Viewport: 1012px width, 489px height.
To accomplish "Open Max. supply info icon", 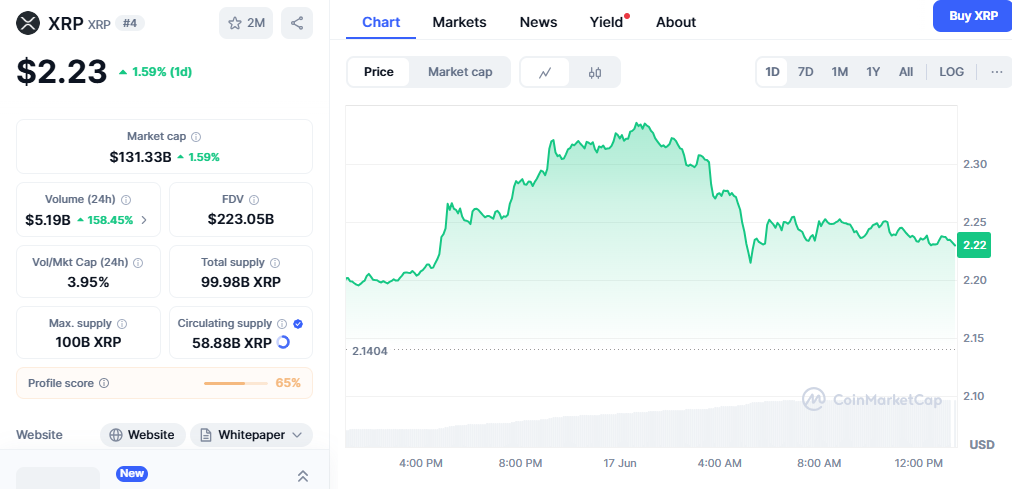I will [x=122, y=324].
